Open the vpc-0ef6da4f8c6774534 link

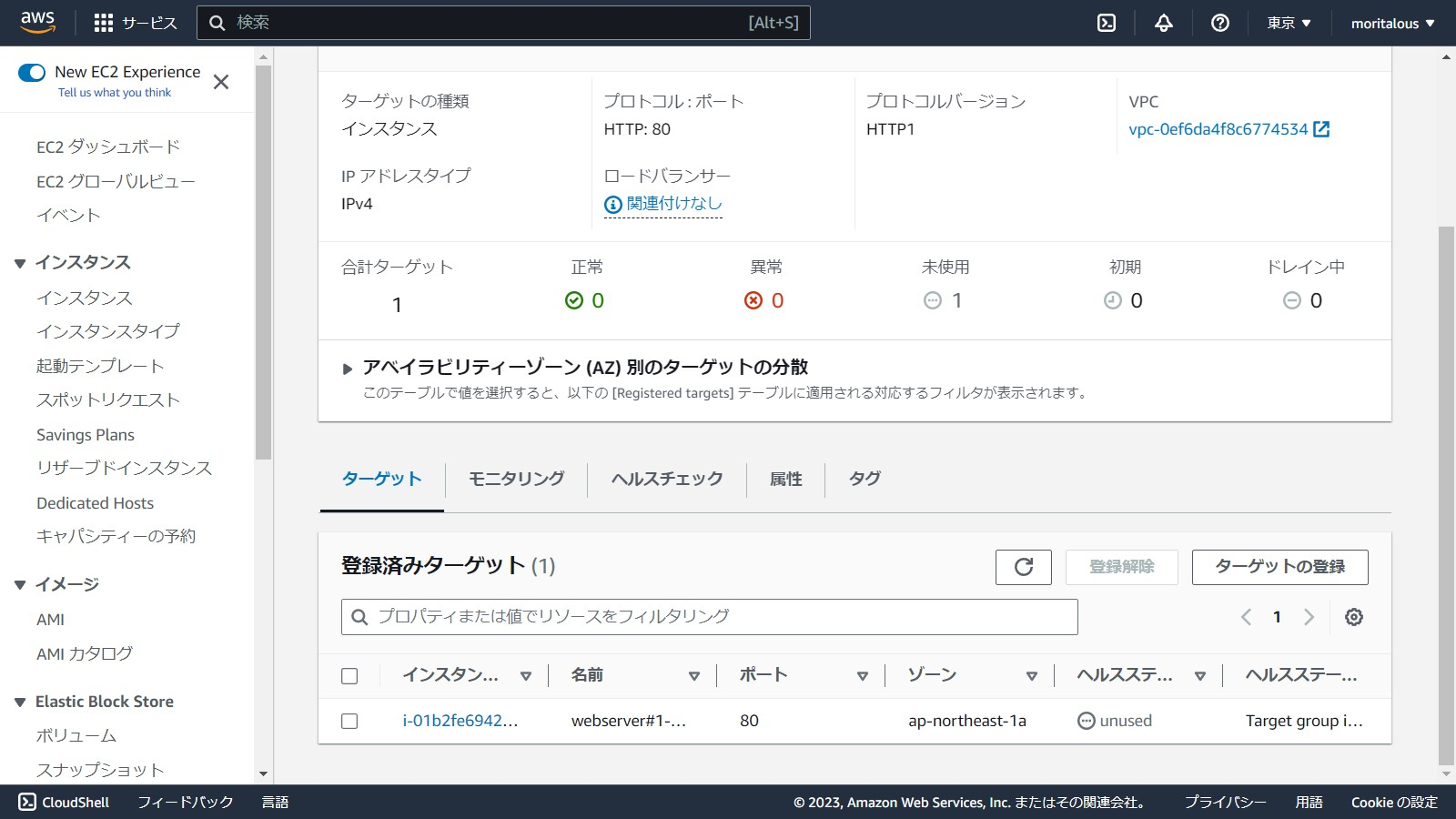point(1218,129)
